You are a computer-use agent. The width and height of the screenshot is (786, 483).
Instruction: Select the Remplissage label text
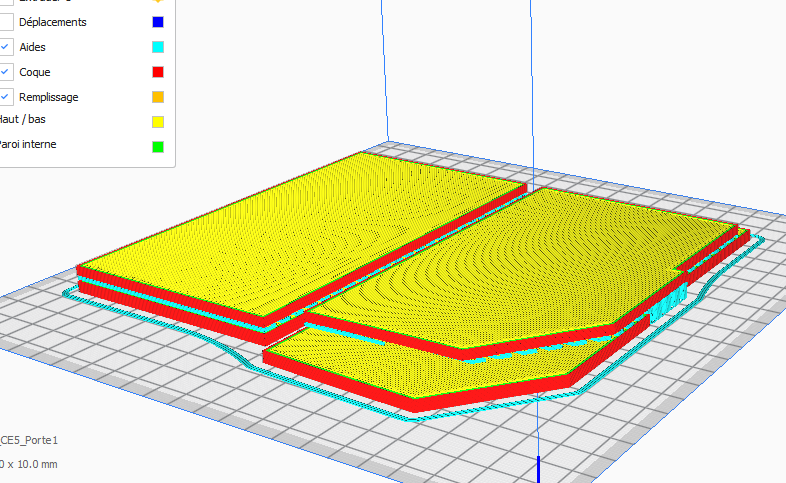pos(49,98)
